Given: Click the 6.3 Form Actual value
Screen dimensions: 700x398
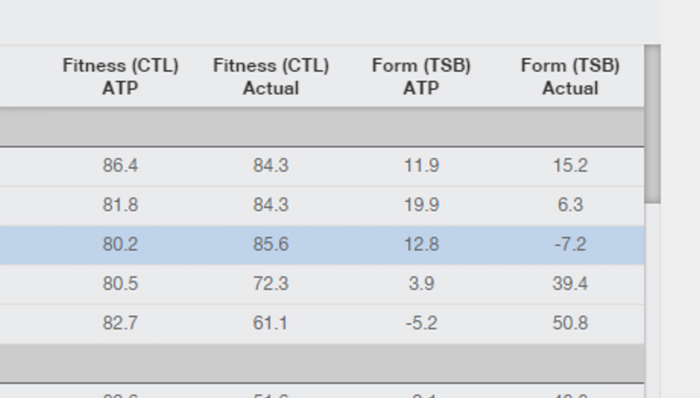Looking at the screenshot, I should (571, 205).
